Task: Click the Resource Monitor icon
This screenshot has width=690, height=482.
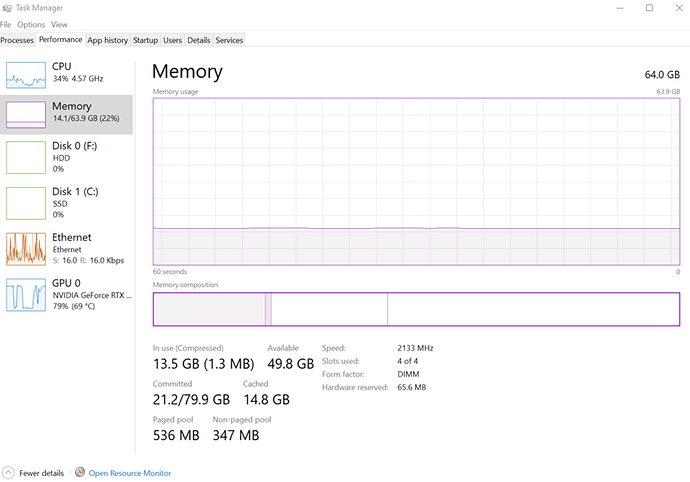Action: coord(79,473)
